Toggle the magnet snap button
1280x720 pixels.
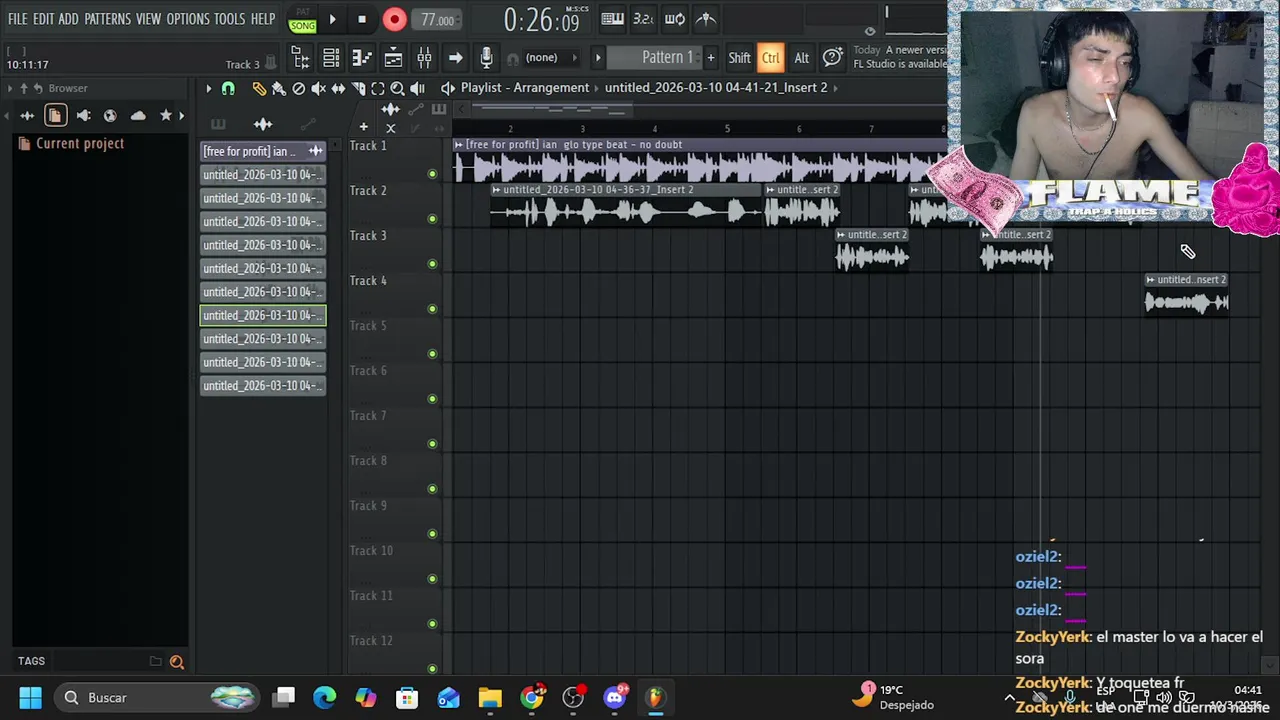[228, 89]
